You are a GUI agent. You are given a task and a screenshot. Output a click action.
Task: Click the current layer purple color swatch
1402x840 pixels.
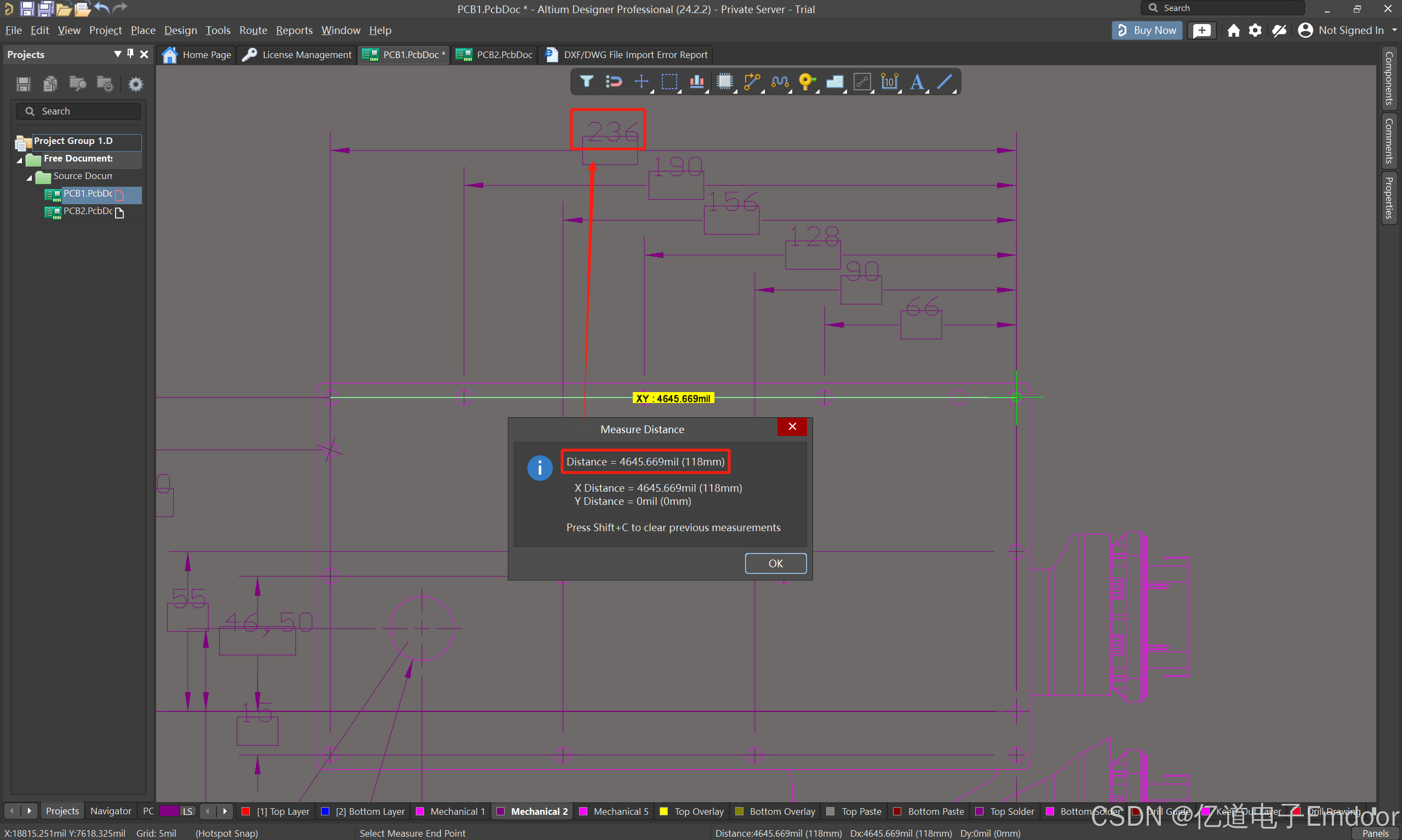[169, 811]
